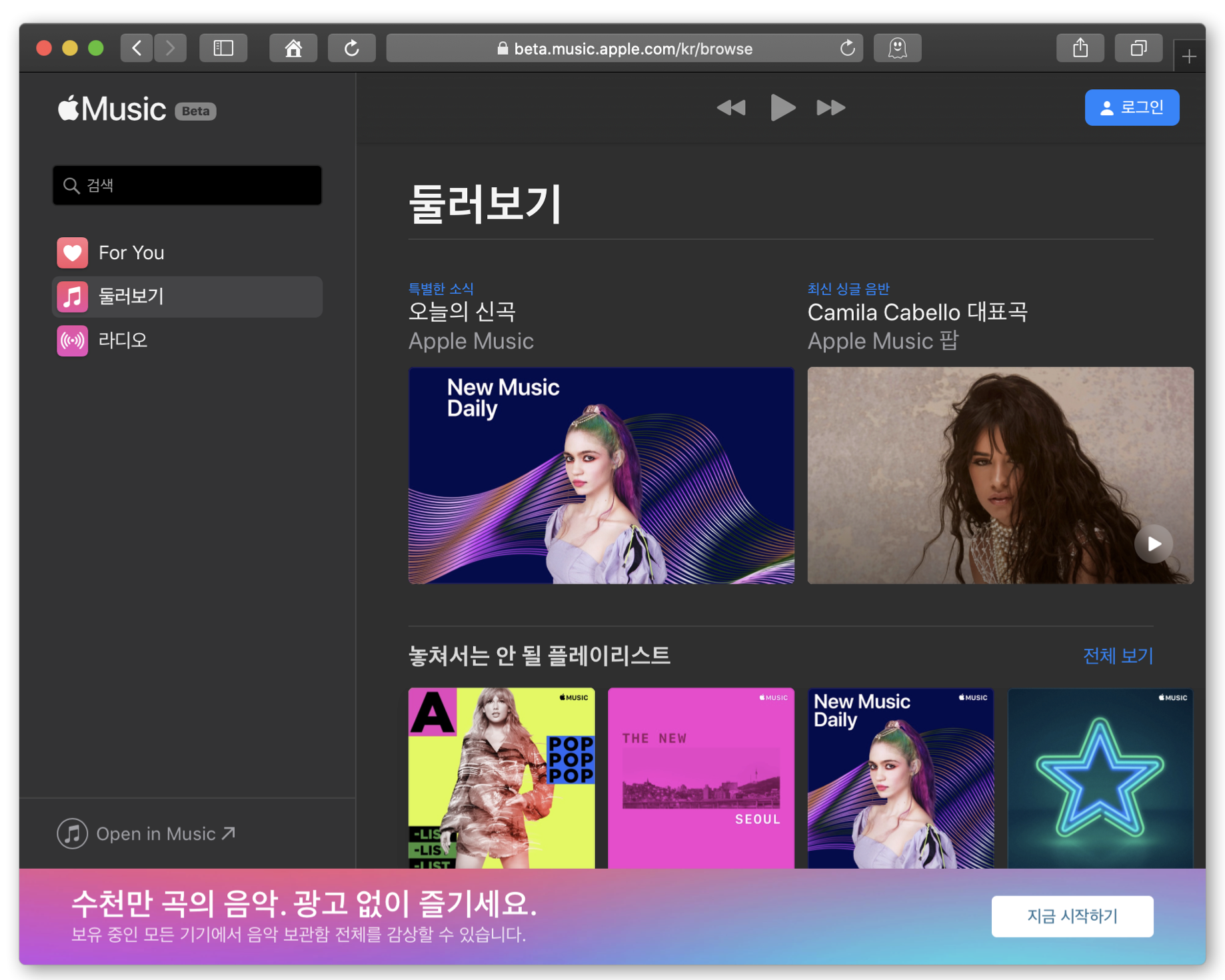Click the yellow minimize window button
The image size is (1225, 980).
click(70, 48)
